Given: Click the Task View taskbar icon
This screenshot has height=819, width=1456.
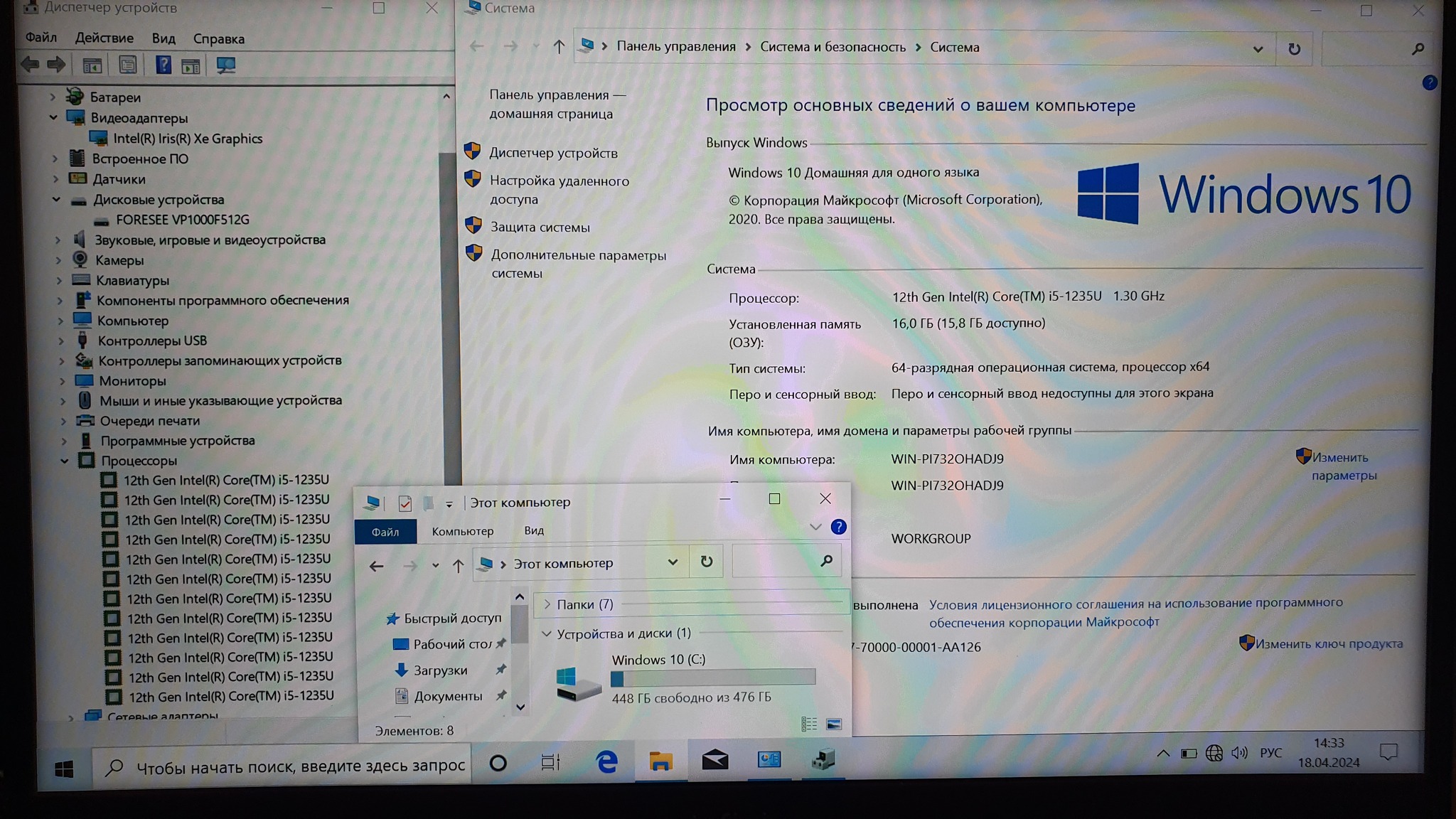Looking at the screenshot, I should click(550, 763).
